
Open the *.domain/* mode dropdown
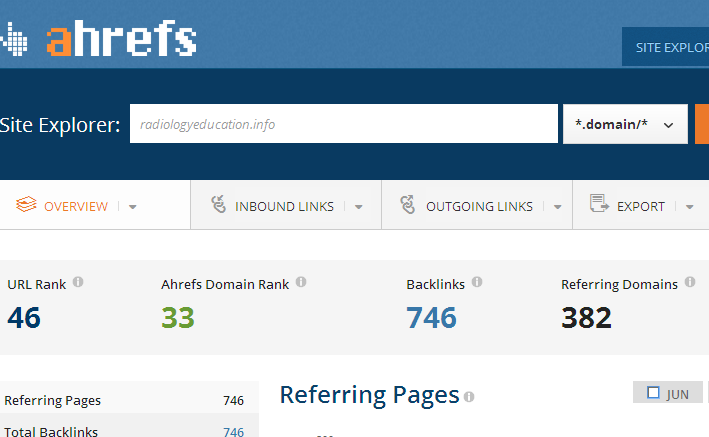pyautogui.click(x=625, y=124)
